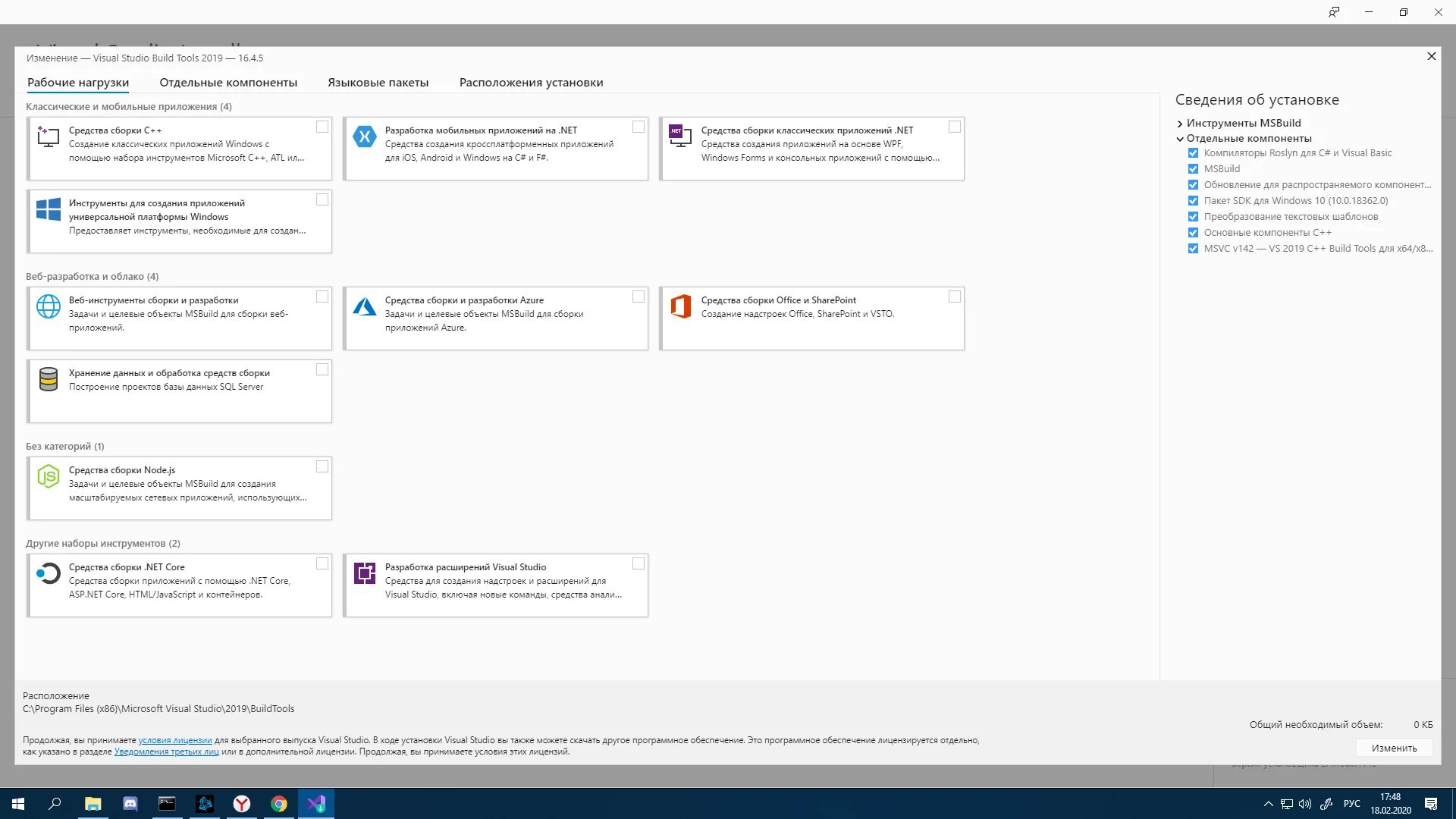Click the Visual Studio extension development icon

tap(364, 573)
